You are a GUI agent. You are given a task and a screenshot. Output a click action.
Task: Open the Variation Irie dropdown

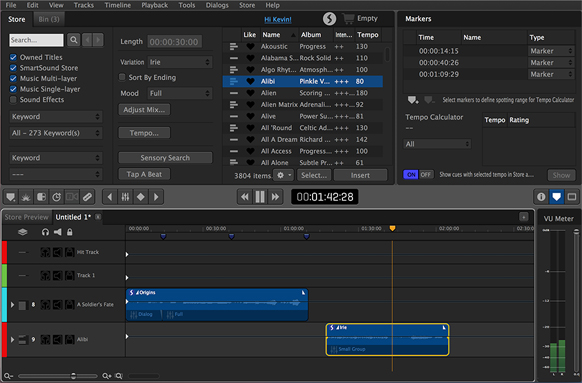pyautogui.click(x=180, y=62)
